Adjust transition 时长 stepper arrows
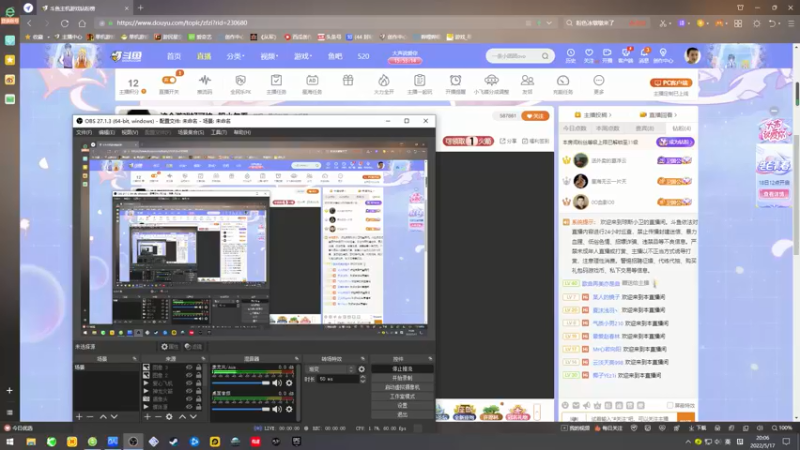800x450 pixels. pos(363,379)
